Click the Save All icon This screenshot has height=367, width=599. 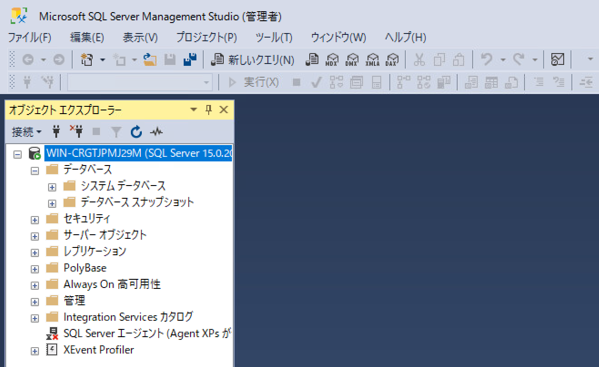pos(190,60)
